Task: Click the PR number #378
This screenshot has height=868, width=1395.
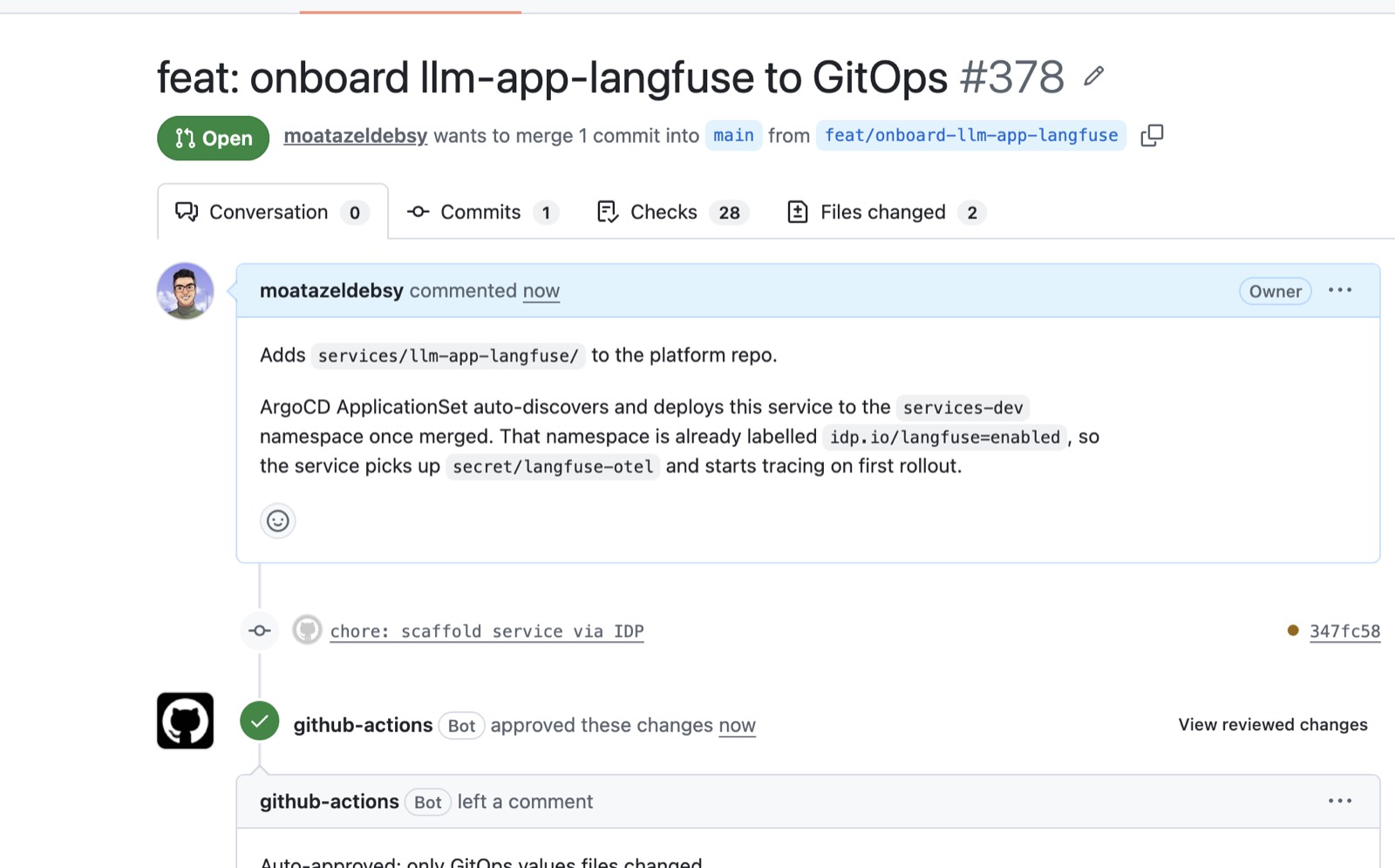Action: tap(1011, 78)
